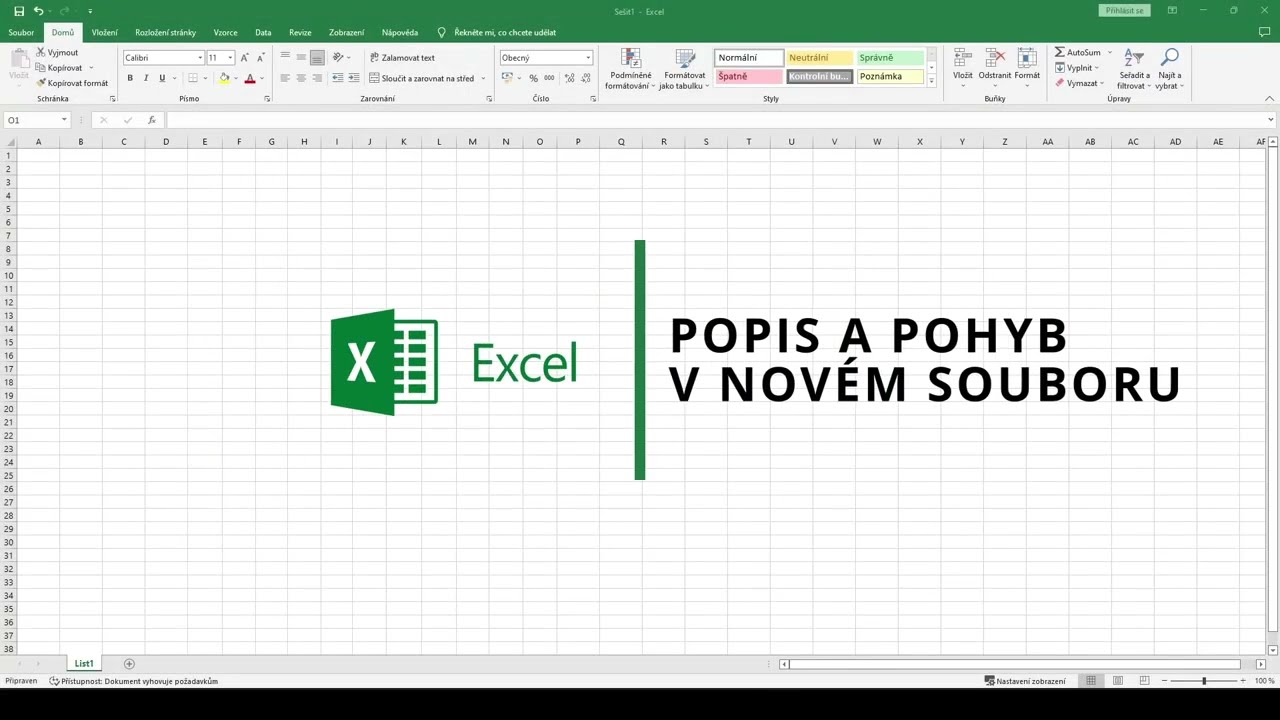Move the zoom slider handle

tap(1204, 681)
